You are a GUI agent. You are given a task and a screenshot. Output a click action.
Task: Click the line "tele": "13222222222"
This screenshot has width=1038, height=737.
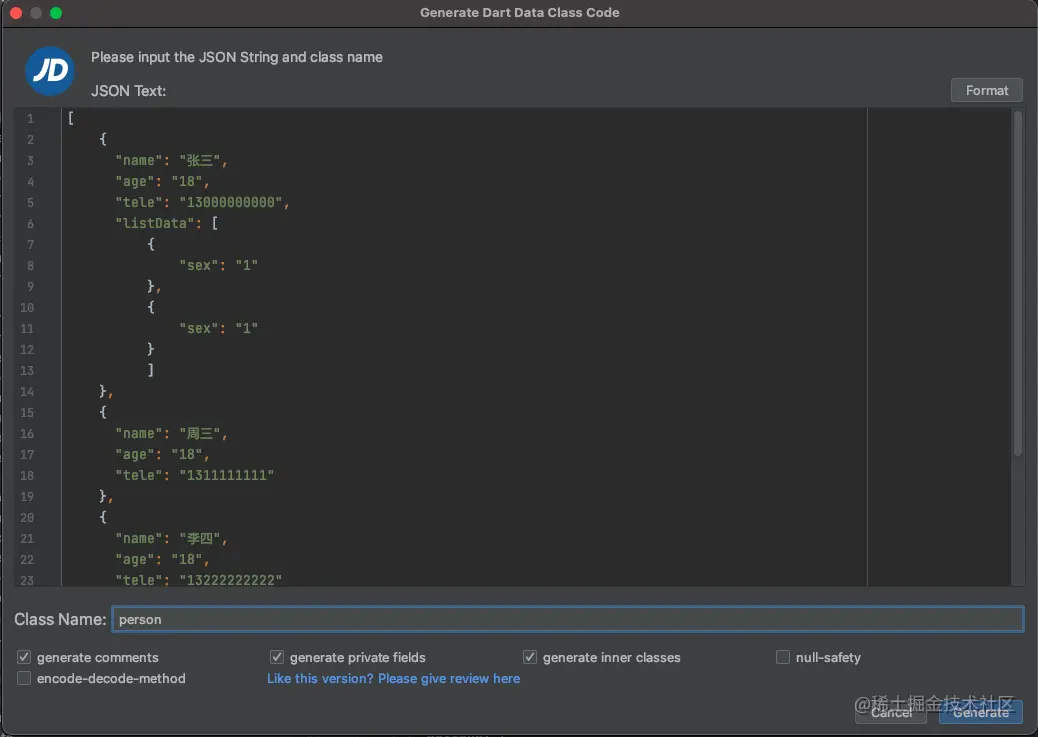[199, 579]
